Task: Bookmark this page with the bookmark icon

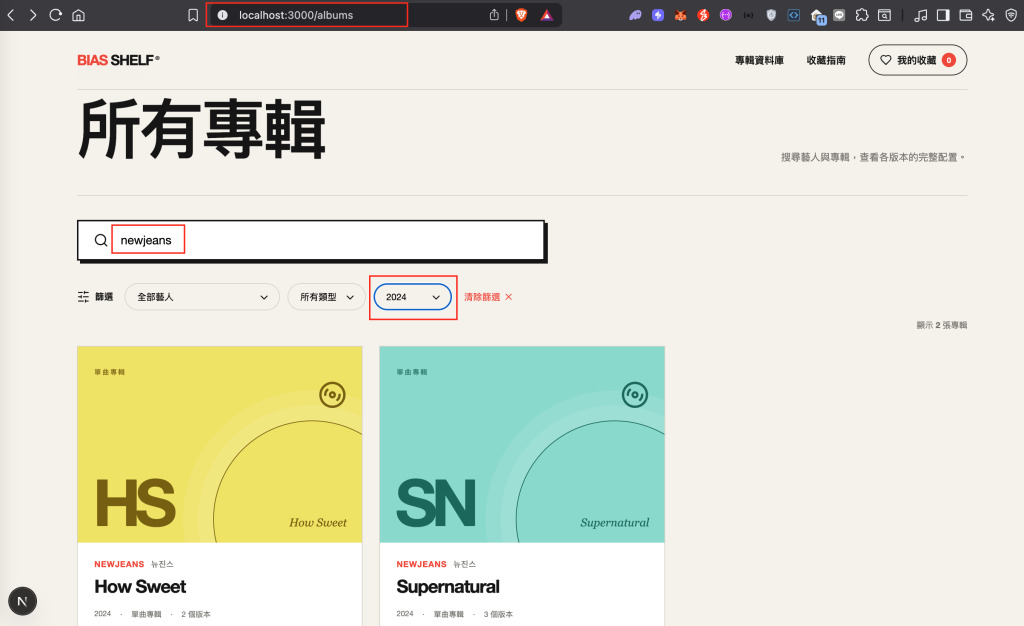Action: 193,15
